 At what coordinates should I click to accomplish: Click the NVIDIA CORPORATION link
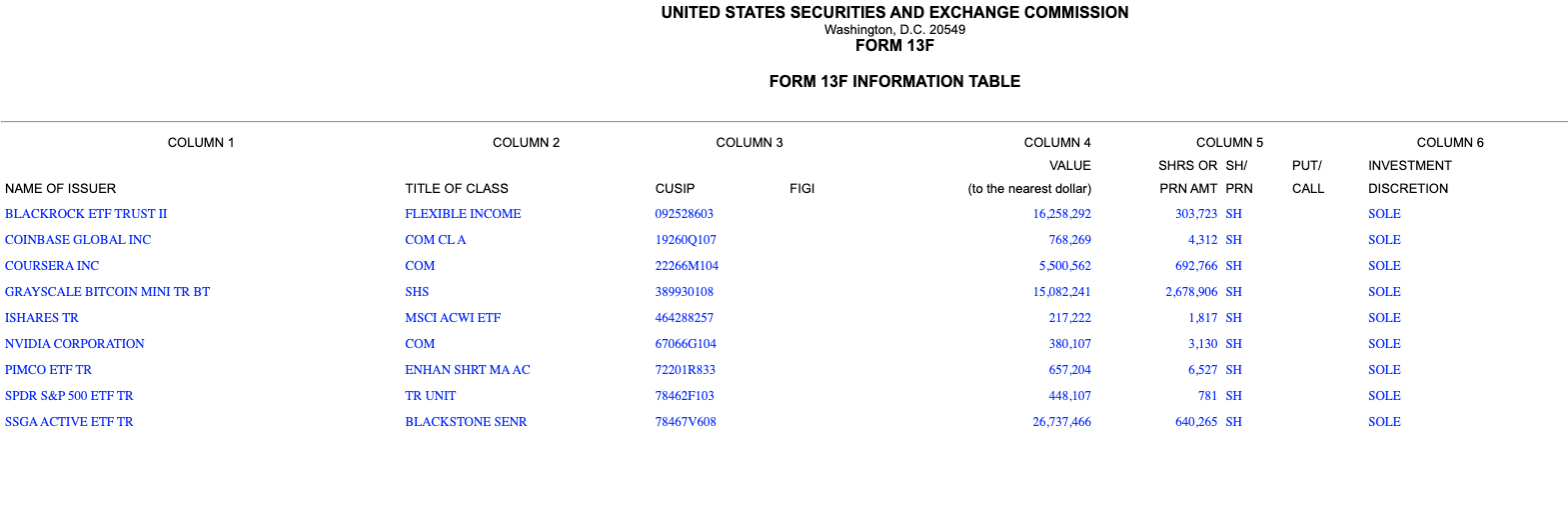point(75,344)
